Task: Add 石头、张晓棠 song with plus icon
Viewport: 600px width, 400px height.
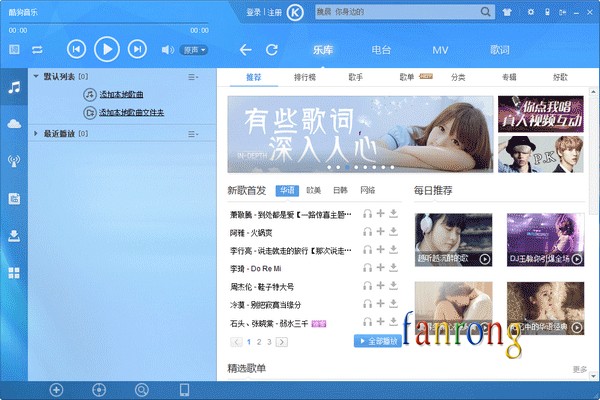Action: click(x=380, y=321)
